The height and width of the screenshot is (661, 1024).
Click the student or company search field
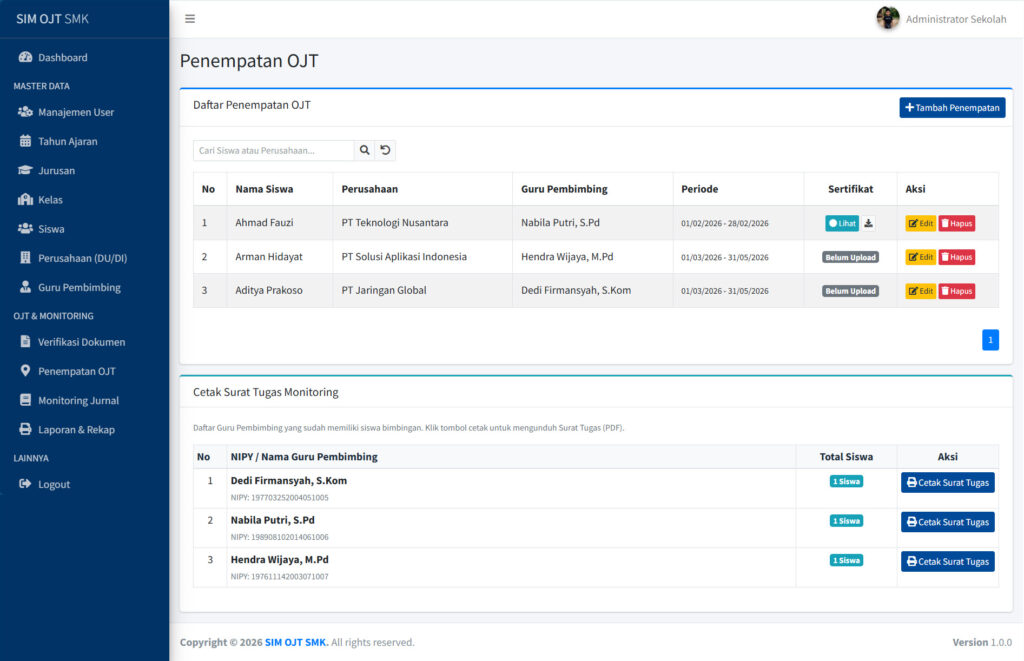273,150
